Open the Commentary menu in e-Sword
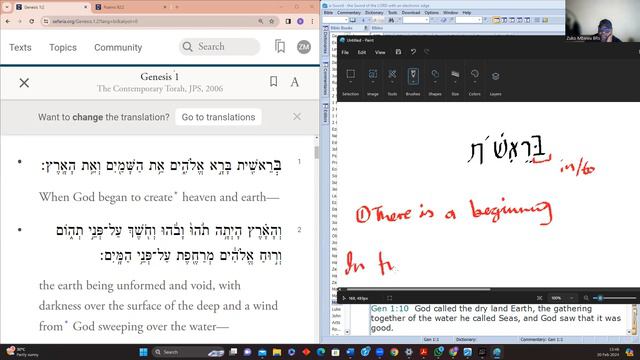Screen dimensions: 640x360 point(349,13)
